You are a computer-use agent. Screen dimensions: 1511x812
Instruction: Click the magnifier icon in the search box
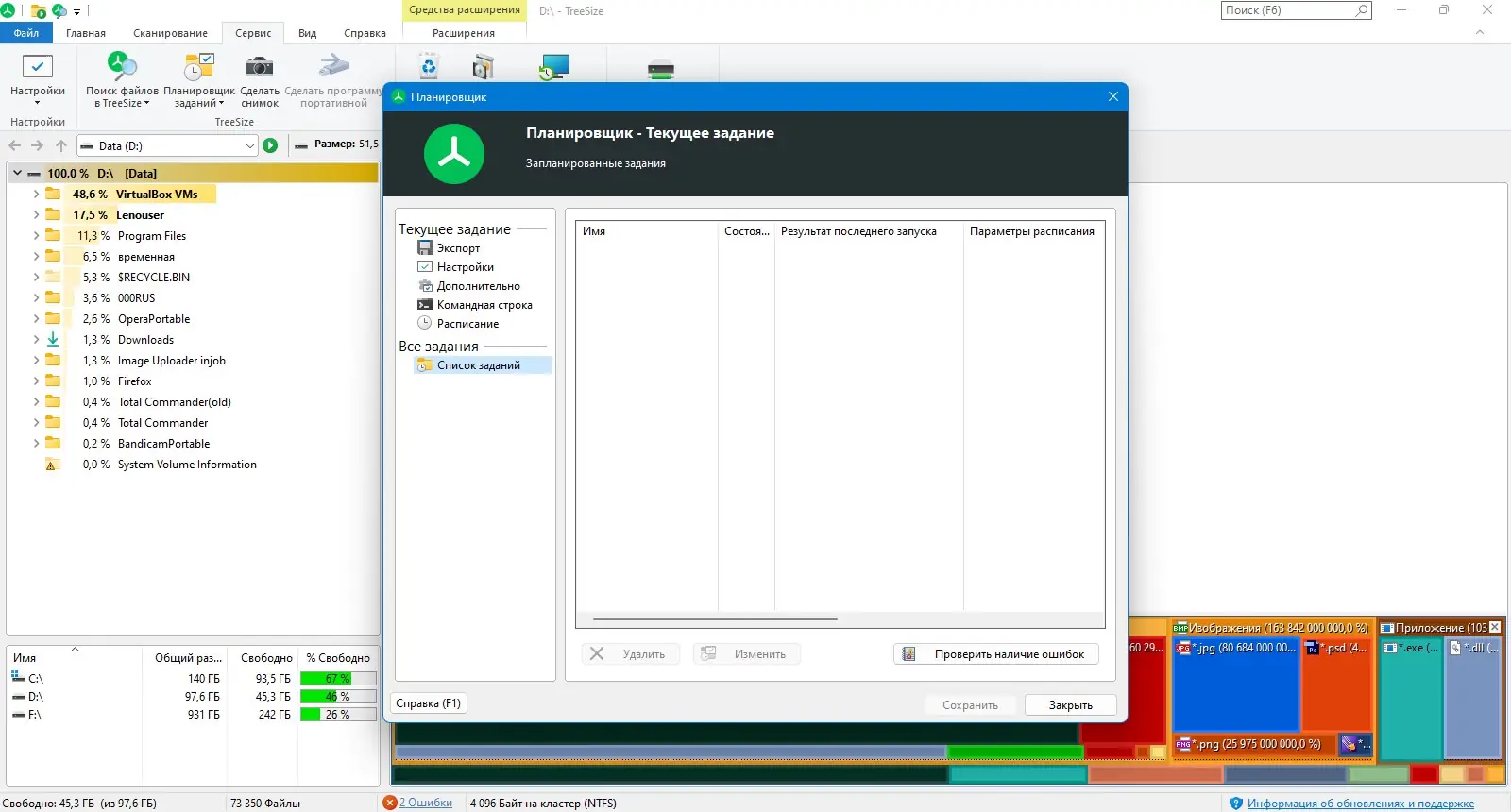[1361, 10]
